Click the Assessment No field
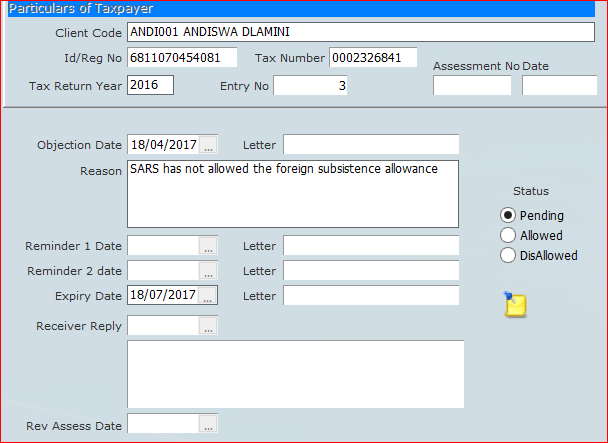Image resolution: width=608 pixels, height=443 pixels. 471,86
